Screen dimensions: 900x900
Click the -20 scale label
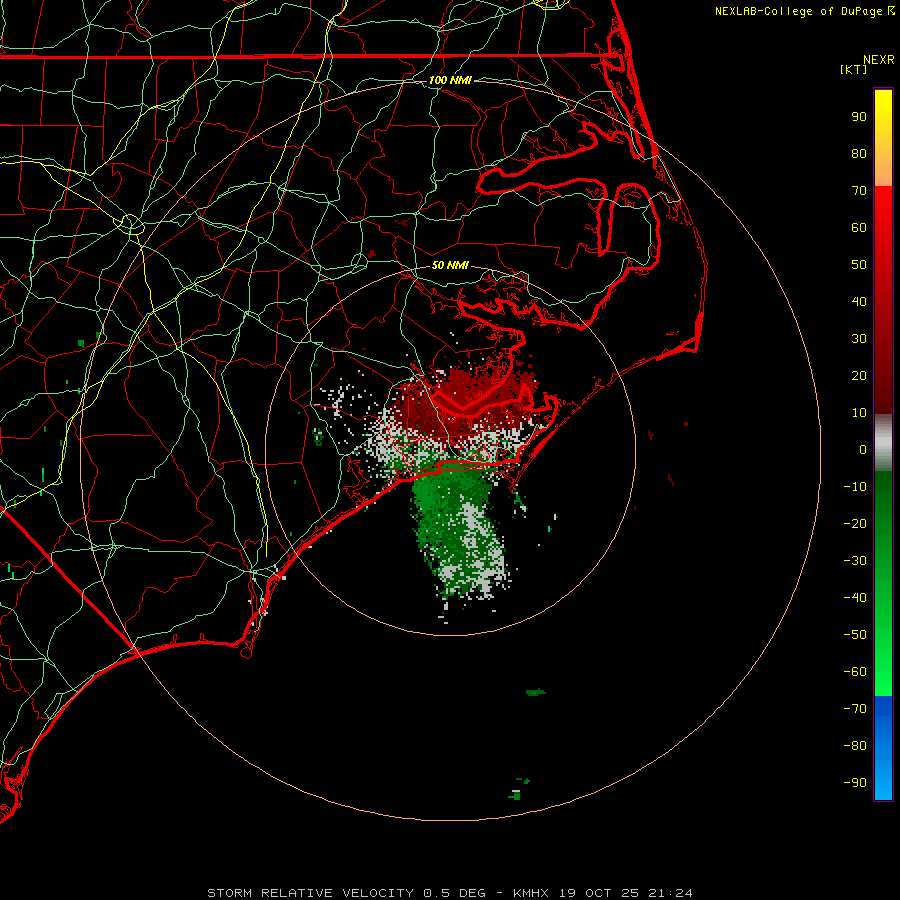[855, 524]
